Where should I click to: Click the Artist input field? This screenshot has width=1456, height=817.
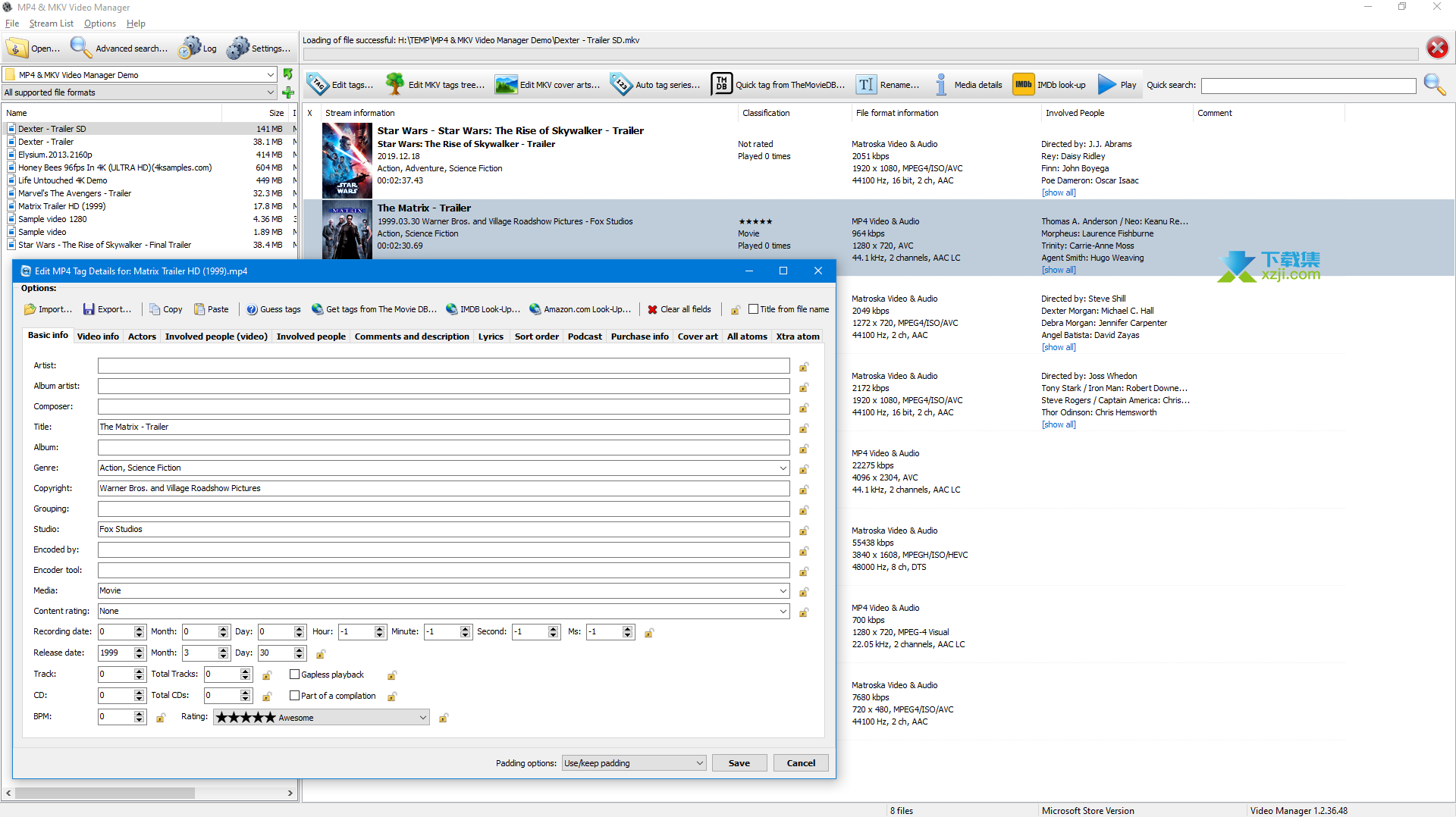coord(444,366)
